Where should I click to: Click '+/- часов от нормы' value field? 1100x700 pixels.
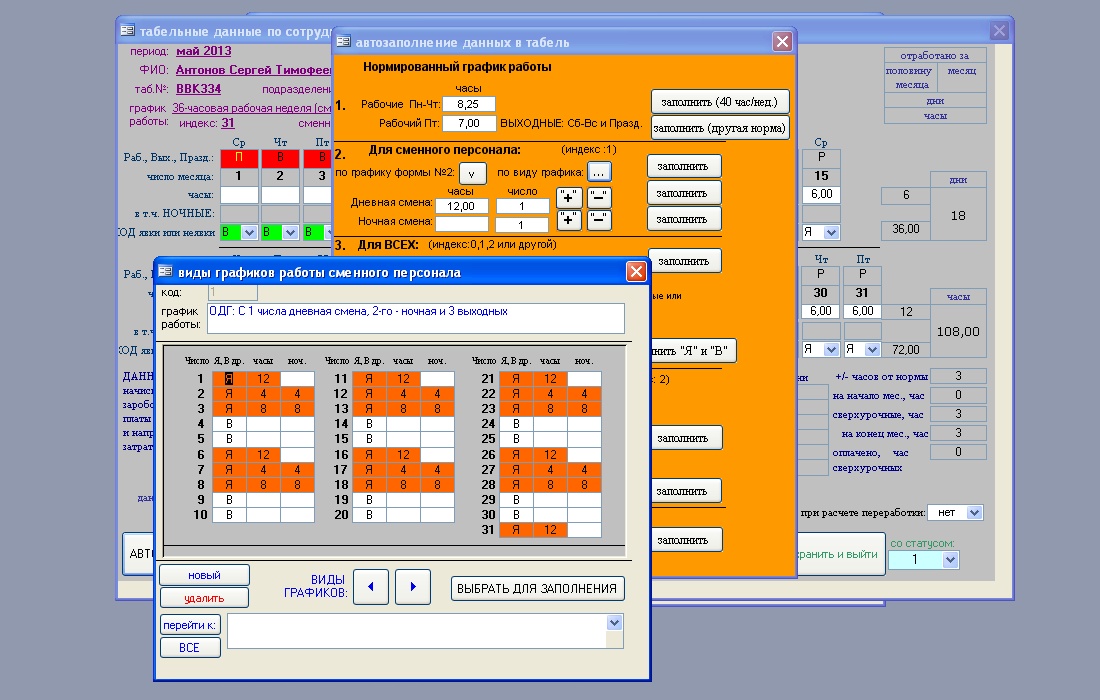point(958,376)
